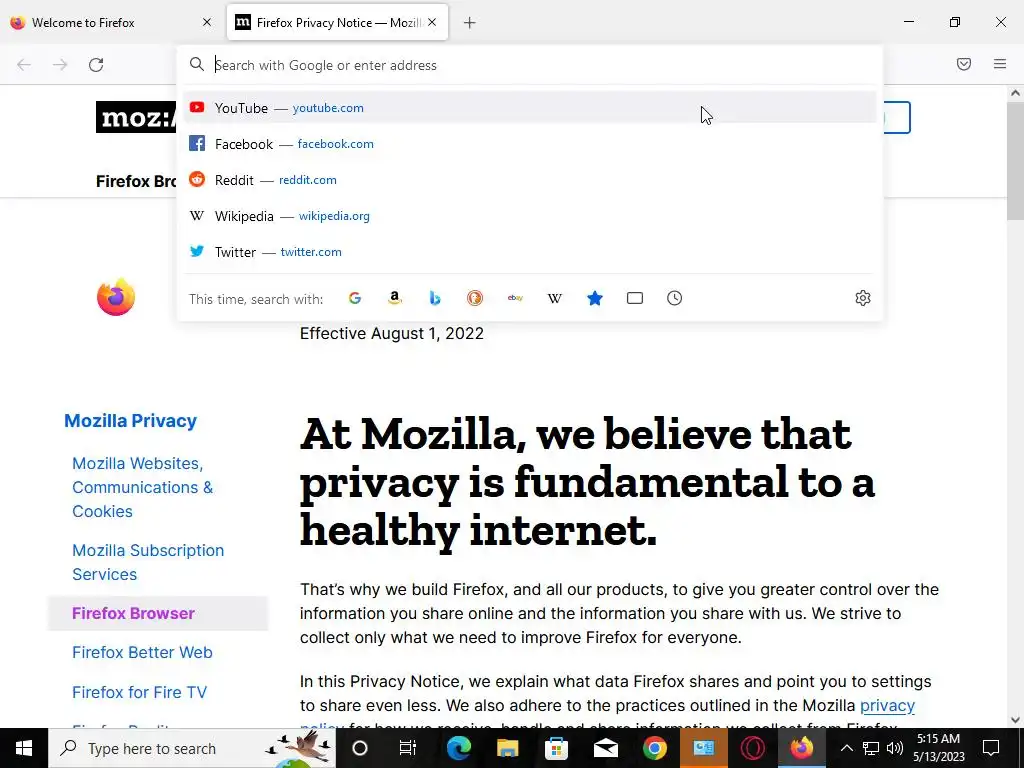Open Mail app from taskbar
Viewport: 1024px width, 768px height.
605,748
